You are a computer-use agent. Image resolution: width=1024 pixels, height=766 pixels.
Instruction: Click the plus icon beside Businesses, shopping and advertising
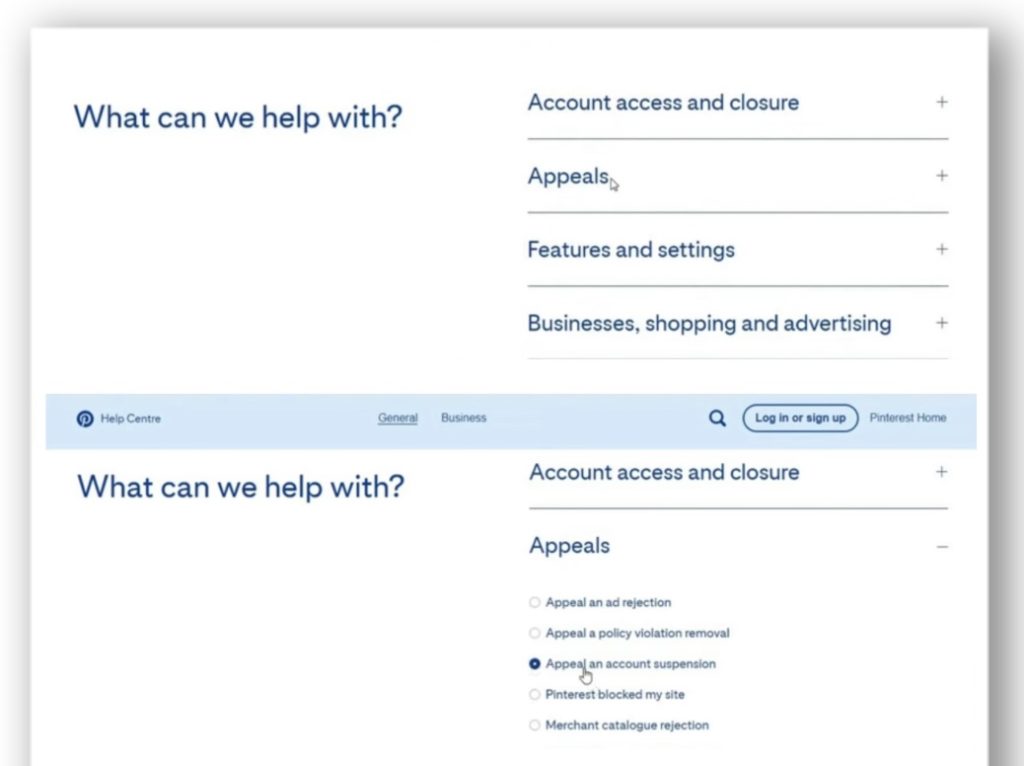(x=941, y=323)
